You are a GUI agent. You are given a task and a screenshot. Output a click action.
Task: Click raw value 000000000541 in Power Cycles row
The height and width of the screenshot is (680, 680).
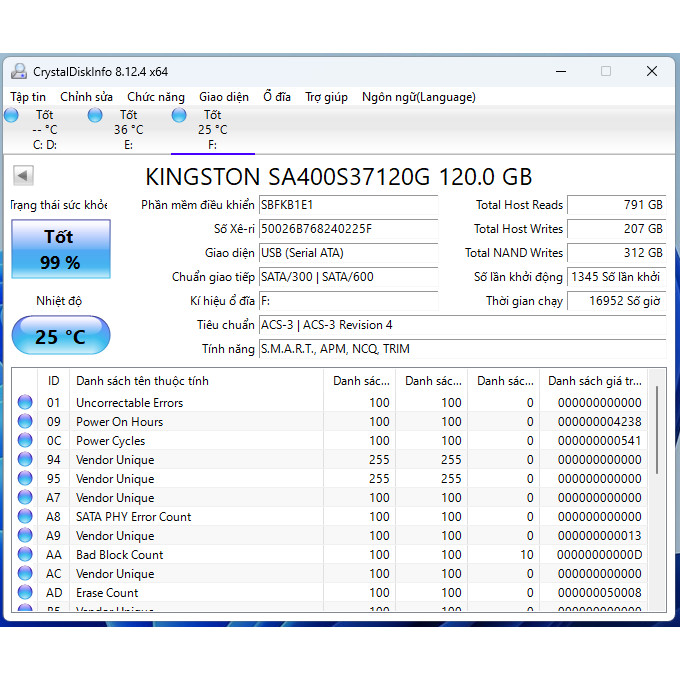point(599,441)
